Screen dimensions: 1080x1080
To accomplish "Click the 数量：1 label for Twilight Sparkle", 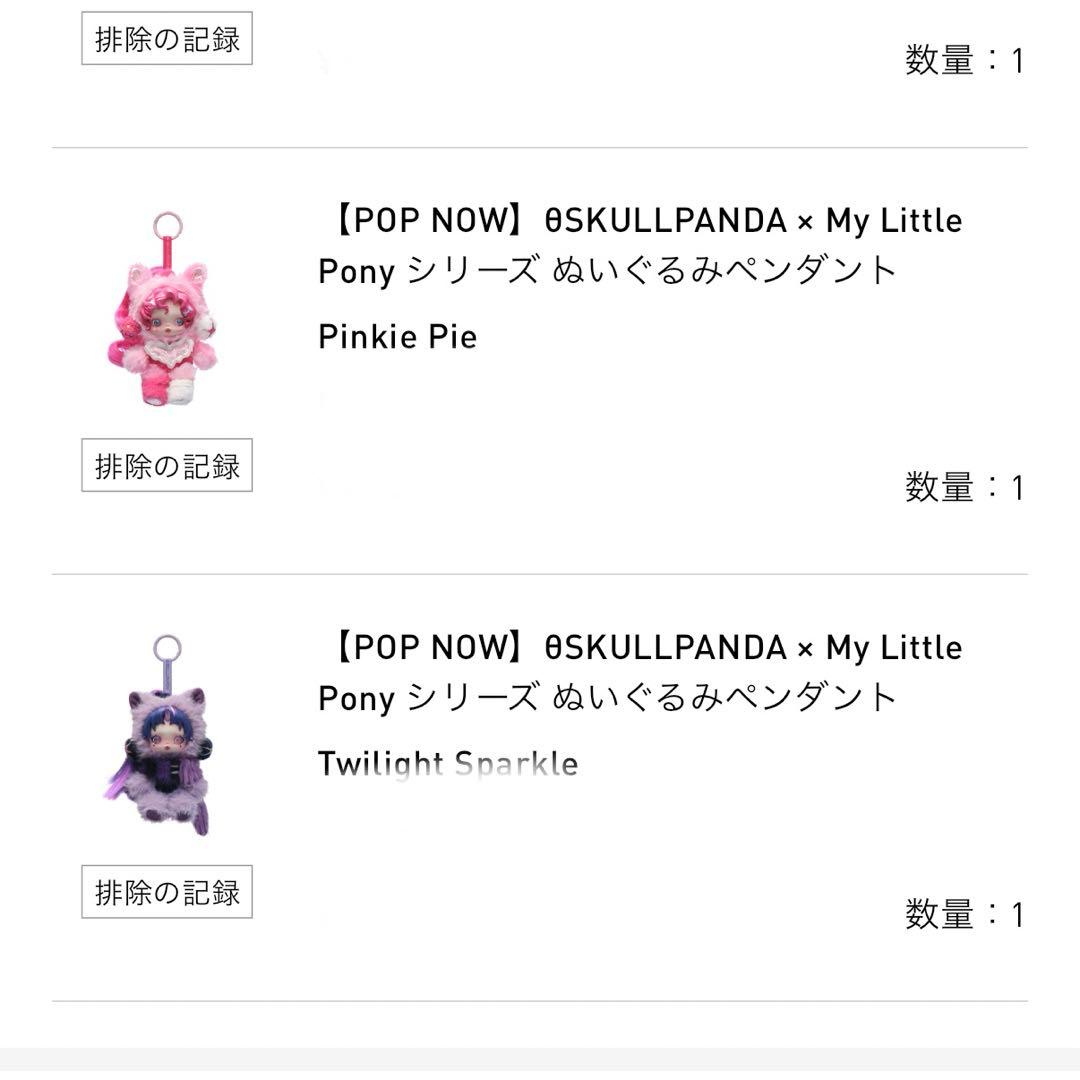I will pos(964,915).
